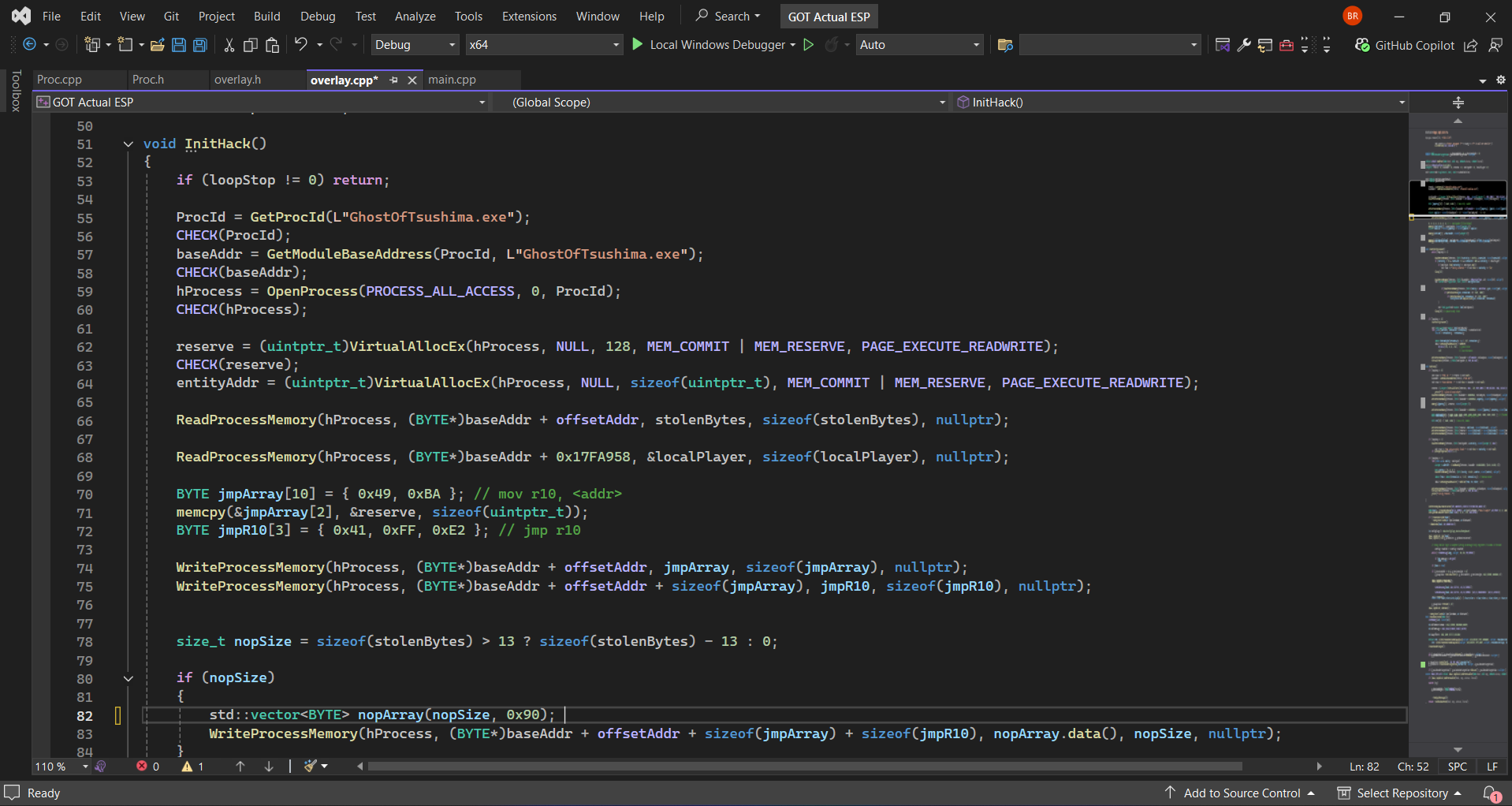Screen dimensions: 1512x806
Task: Collapse the InitHack function outline
Action: tap(128, 144)
